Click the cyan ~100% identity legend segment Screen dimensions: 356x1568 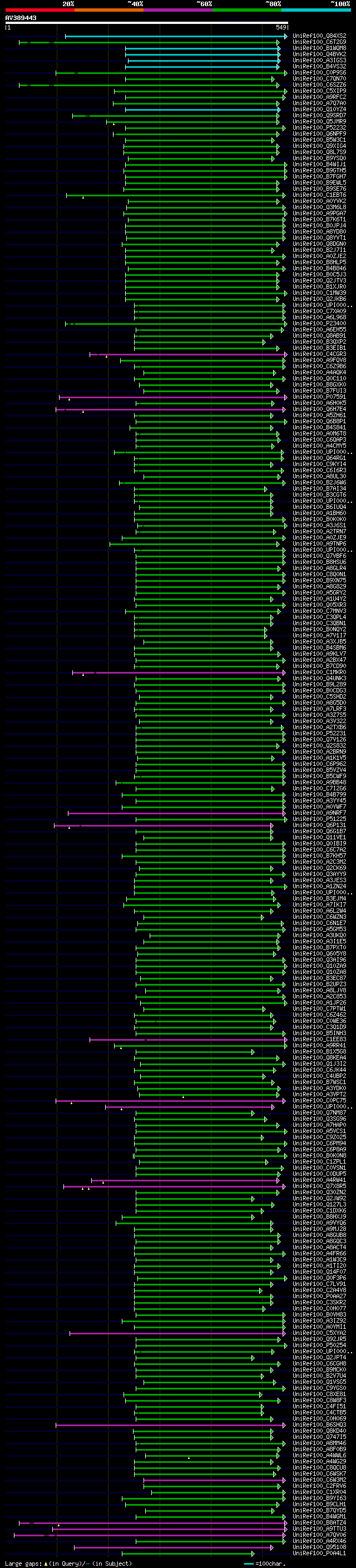click(x=316, y=10)
